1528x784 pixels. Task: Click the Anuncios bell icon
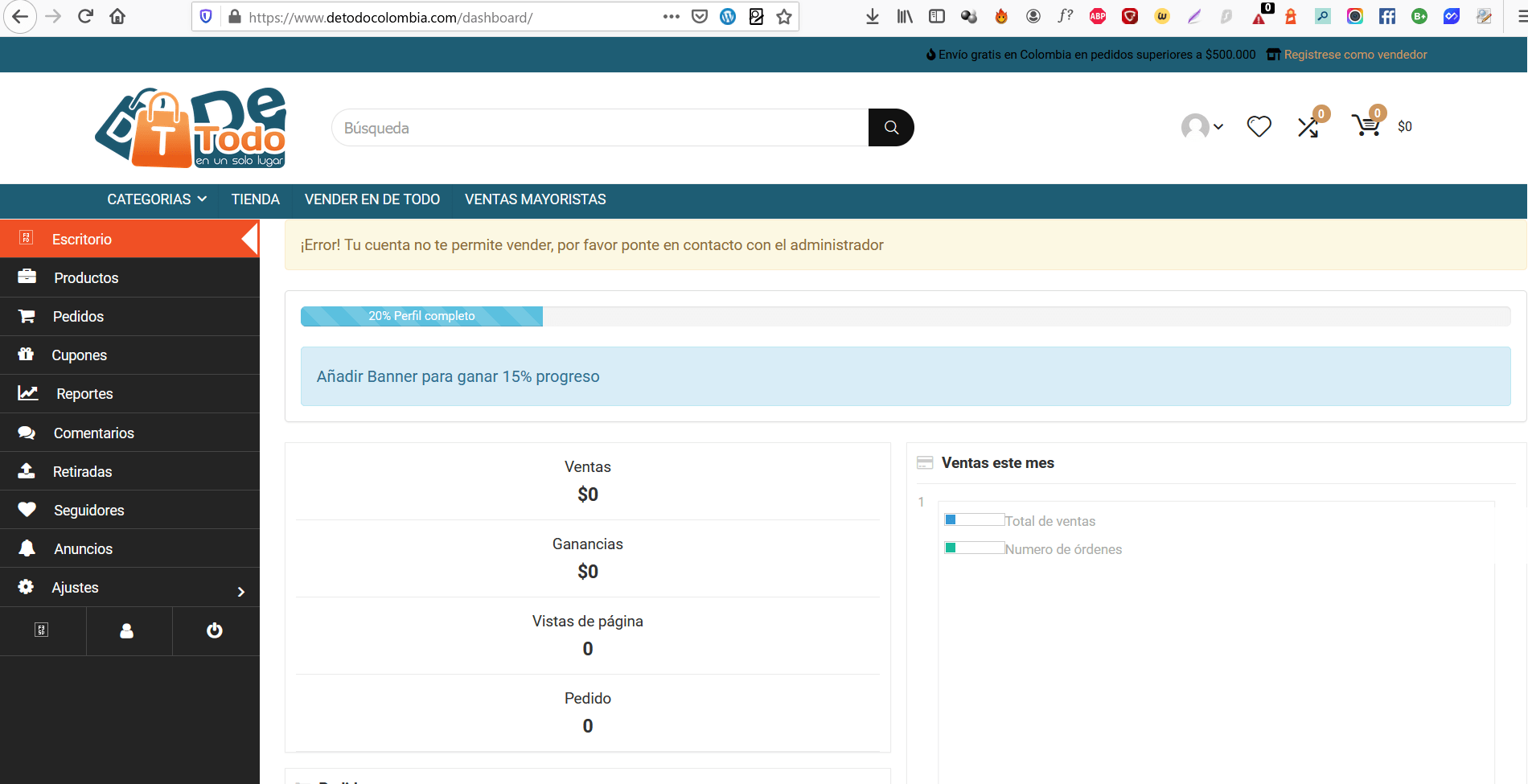[27, 548]
